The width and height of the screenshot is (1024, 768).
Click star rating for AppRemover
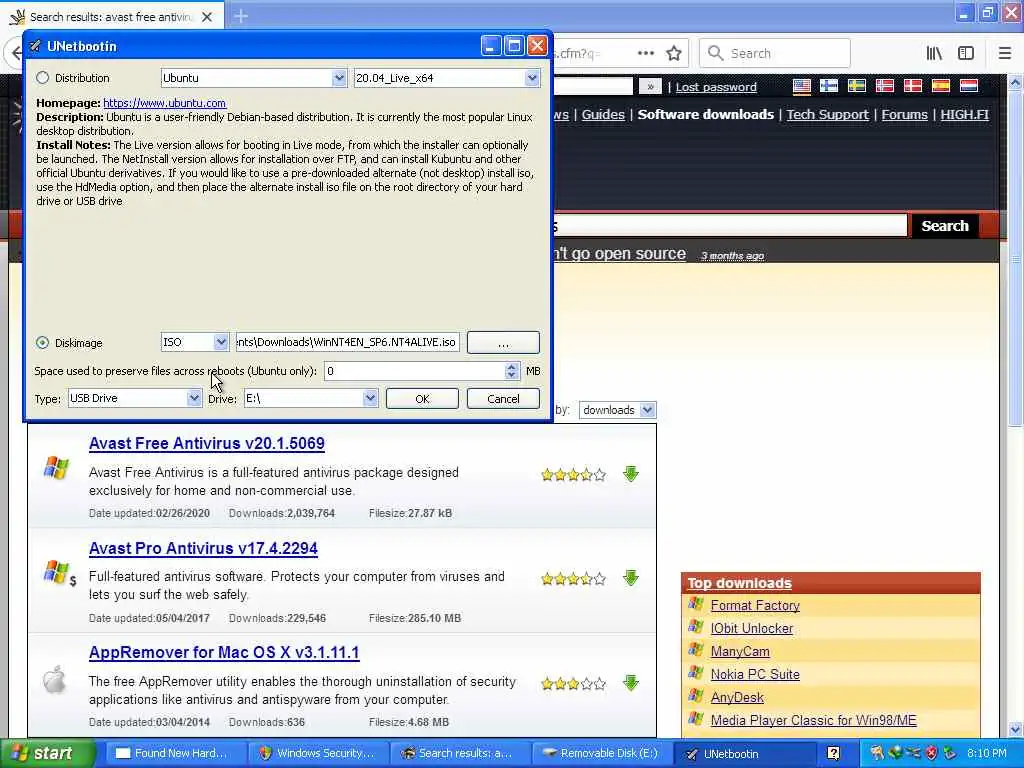click(x=573, y=684)
